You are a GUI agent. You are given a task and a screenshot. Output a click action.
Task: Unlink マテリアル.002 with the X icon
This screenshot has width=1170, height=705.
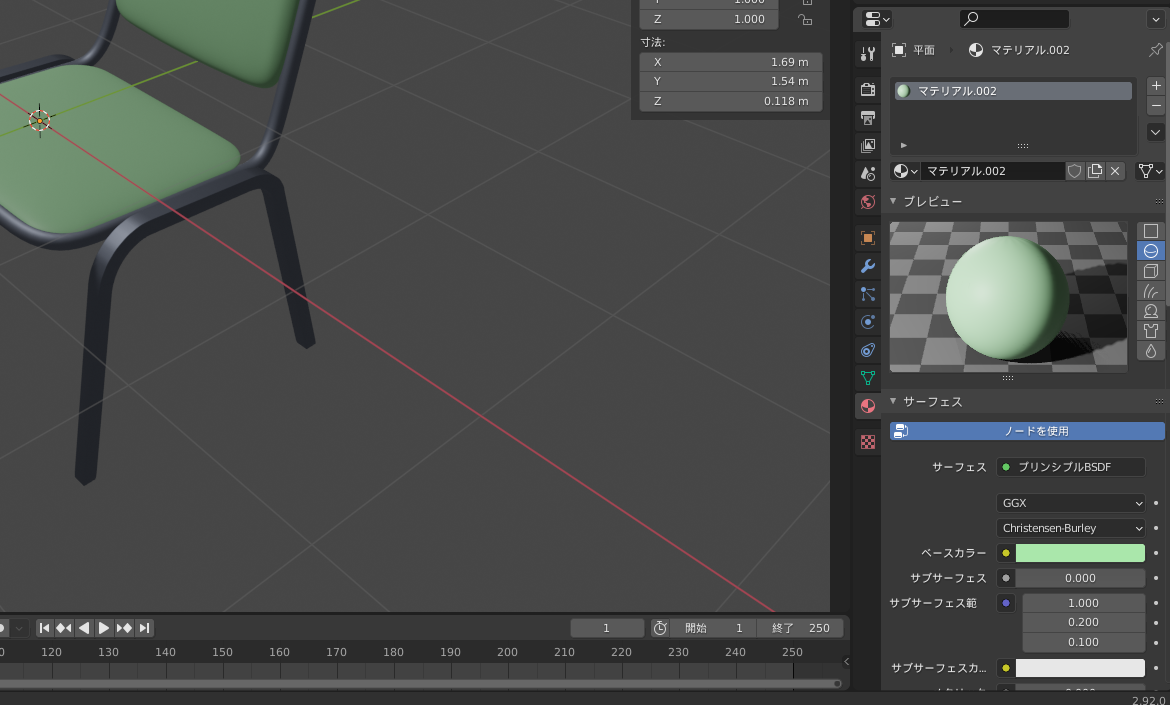[1115, 171]
